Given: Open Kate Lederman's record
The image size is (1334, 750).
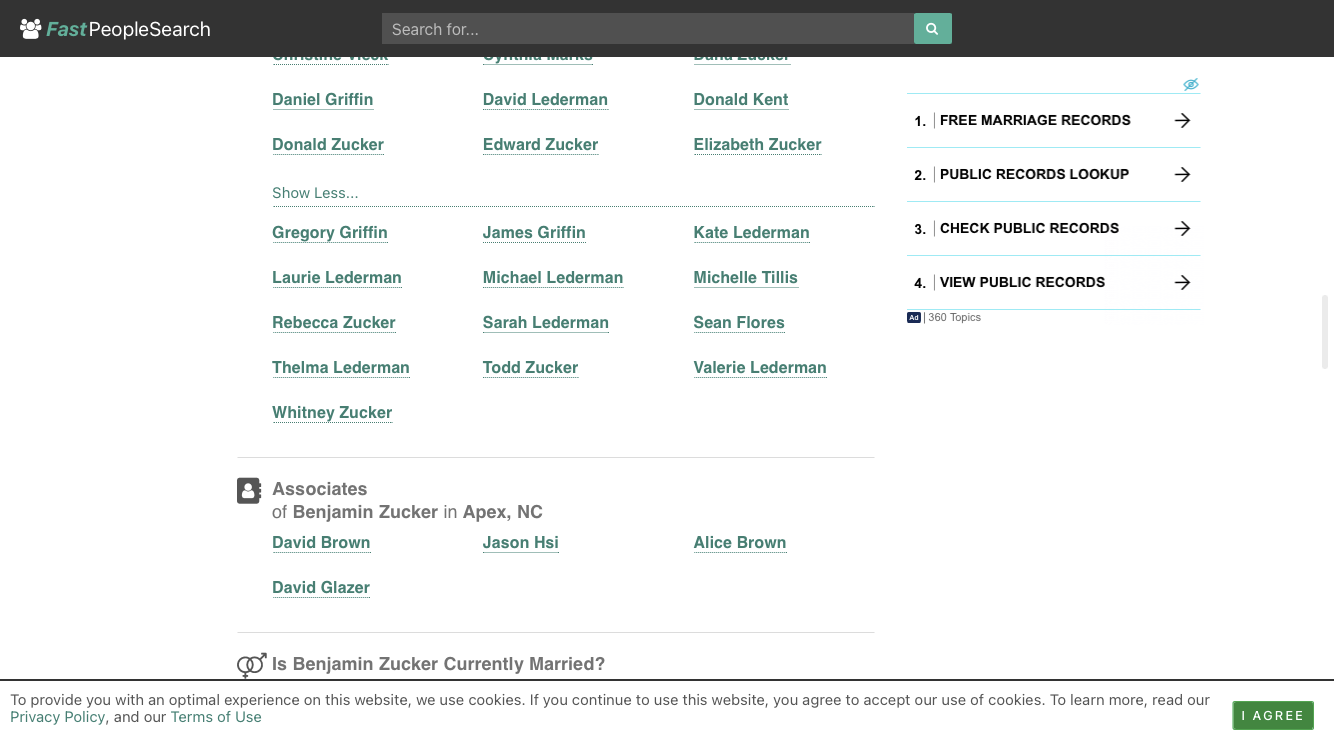Looking at the screenshot, I should (x=751, y=232).
